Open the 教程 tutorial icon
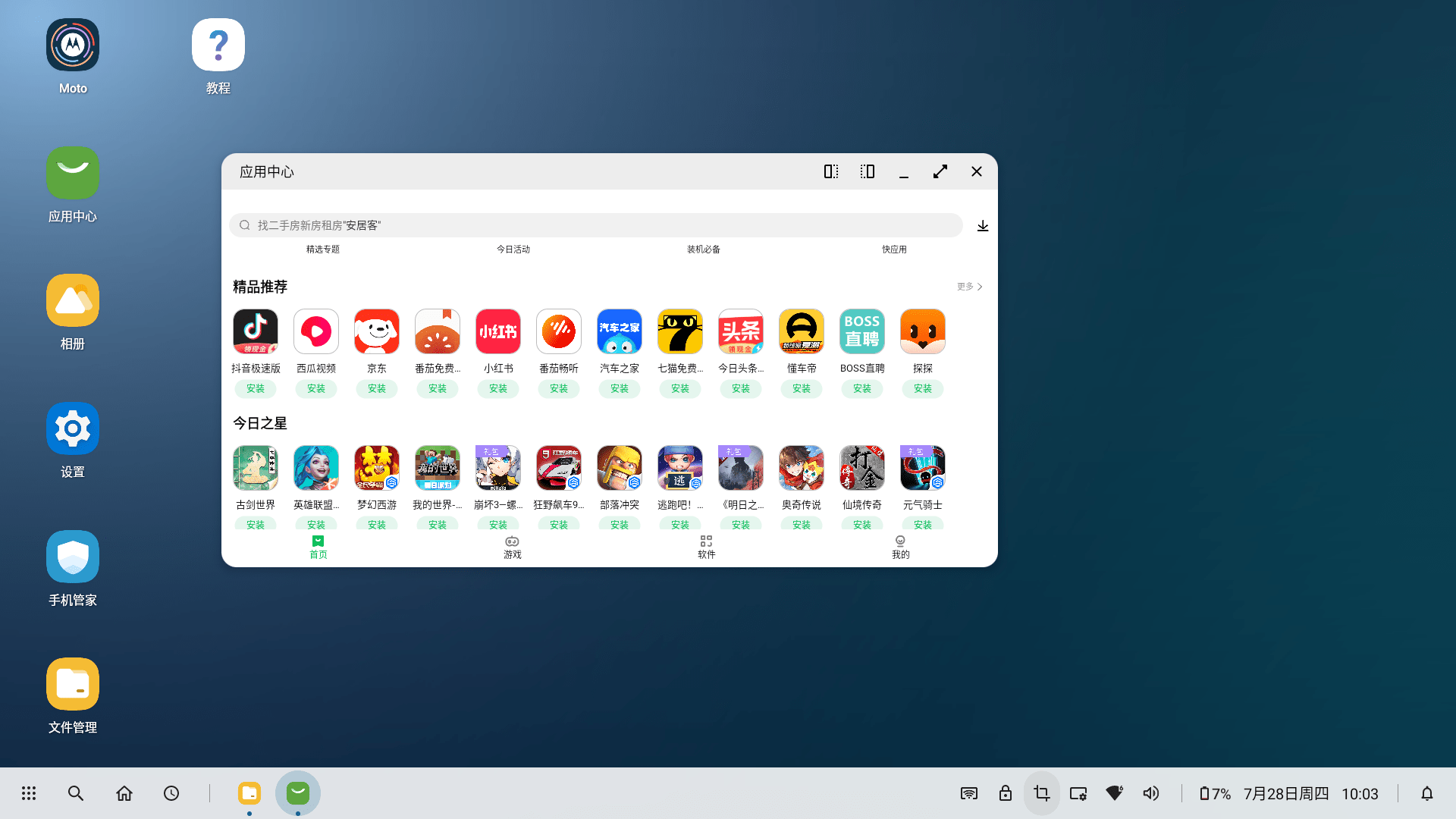Viewport: 1456px width, 819px height. (x=218, y=45)
